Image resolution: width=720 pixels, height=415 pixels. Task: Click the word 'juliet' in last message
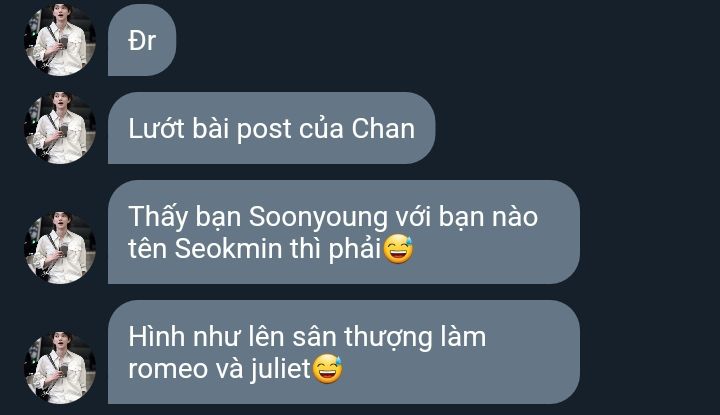(x=281, y=370)
